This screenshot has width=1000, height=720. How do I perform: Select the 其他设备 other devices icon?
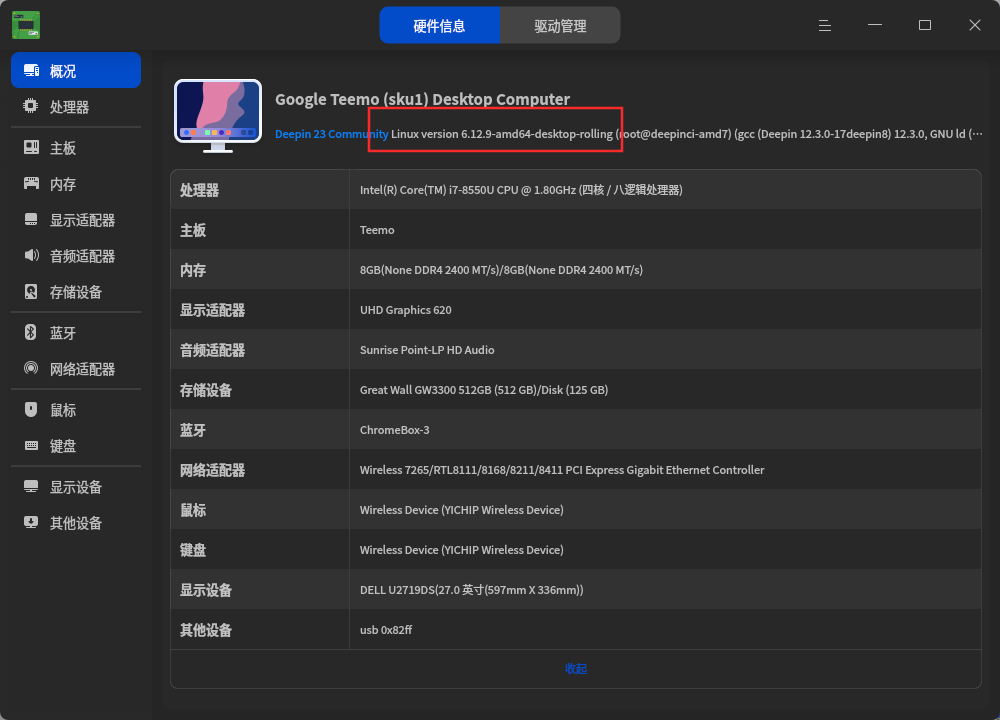pyautogui.click(x=31, y=522)
